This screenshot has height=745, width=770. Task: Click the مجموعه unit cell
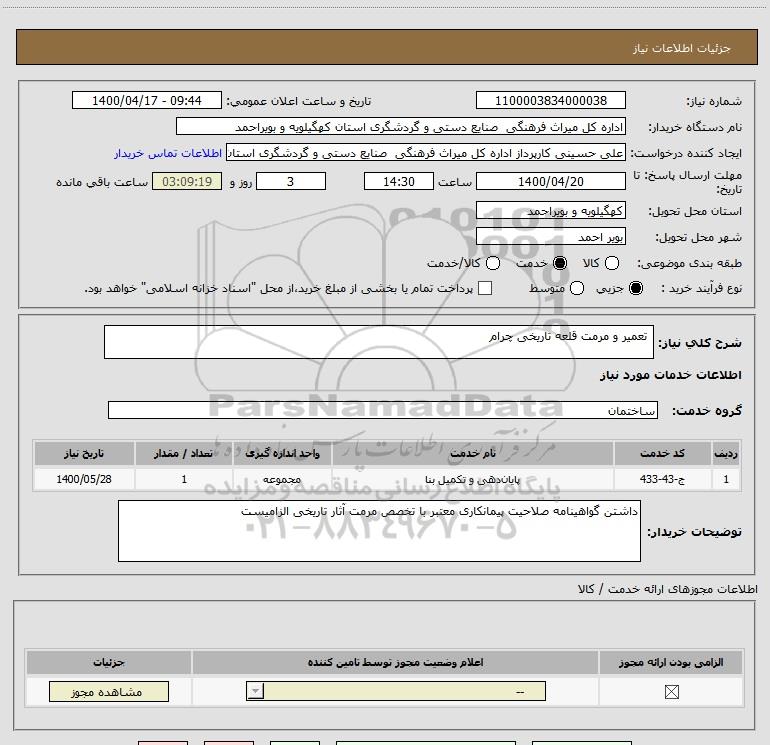pyautogui.click(x=282, y=479)
